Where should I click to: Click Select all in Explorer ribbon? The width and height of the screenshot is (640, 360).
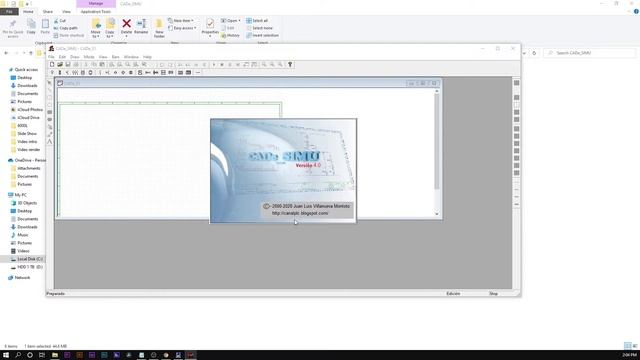(x=257, y=20)
